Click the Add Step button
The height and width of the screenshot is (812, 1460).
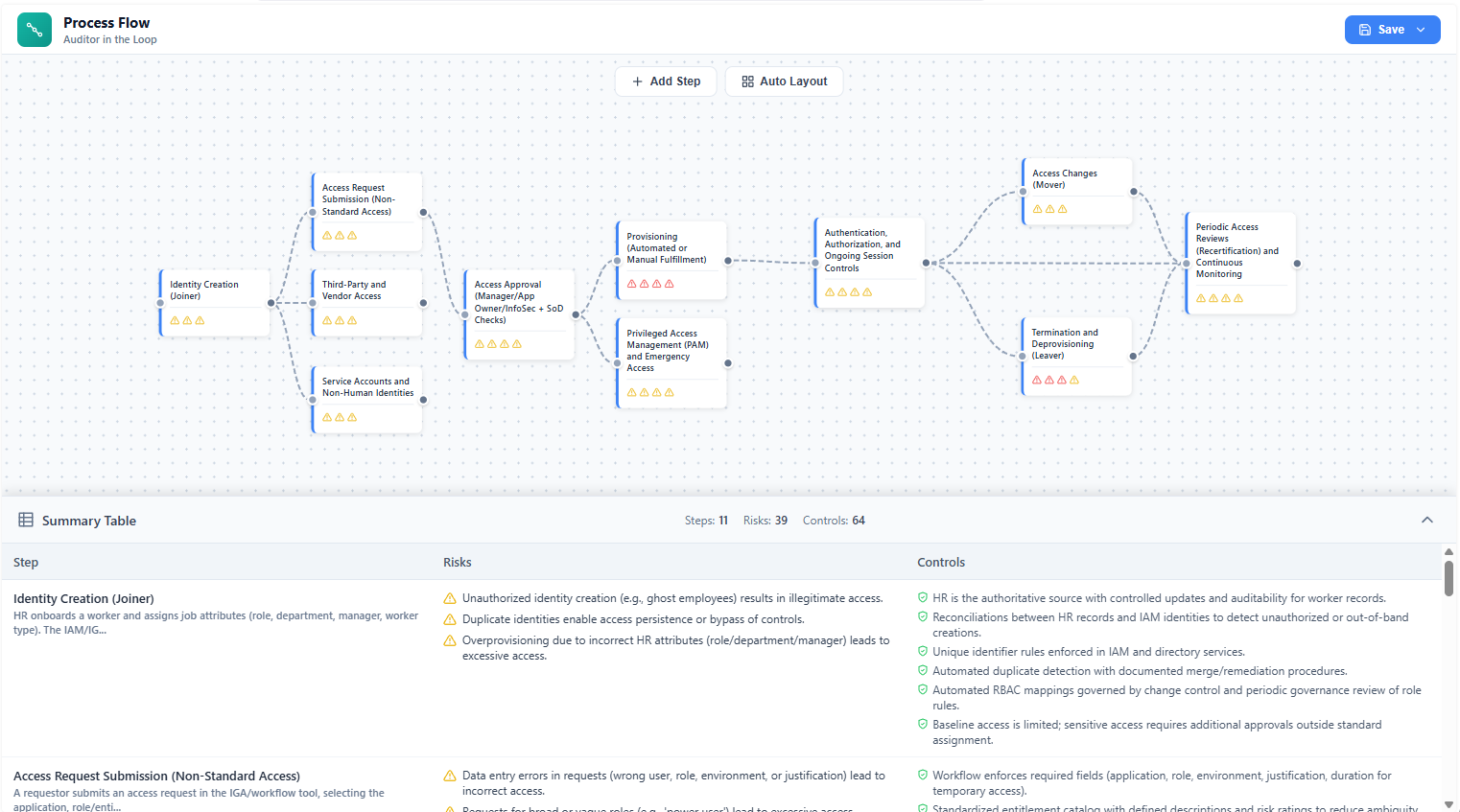click(x=666, y=81)
